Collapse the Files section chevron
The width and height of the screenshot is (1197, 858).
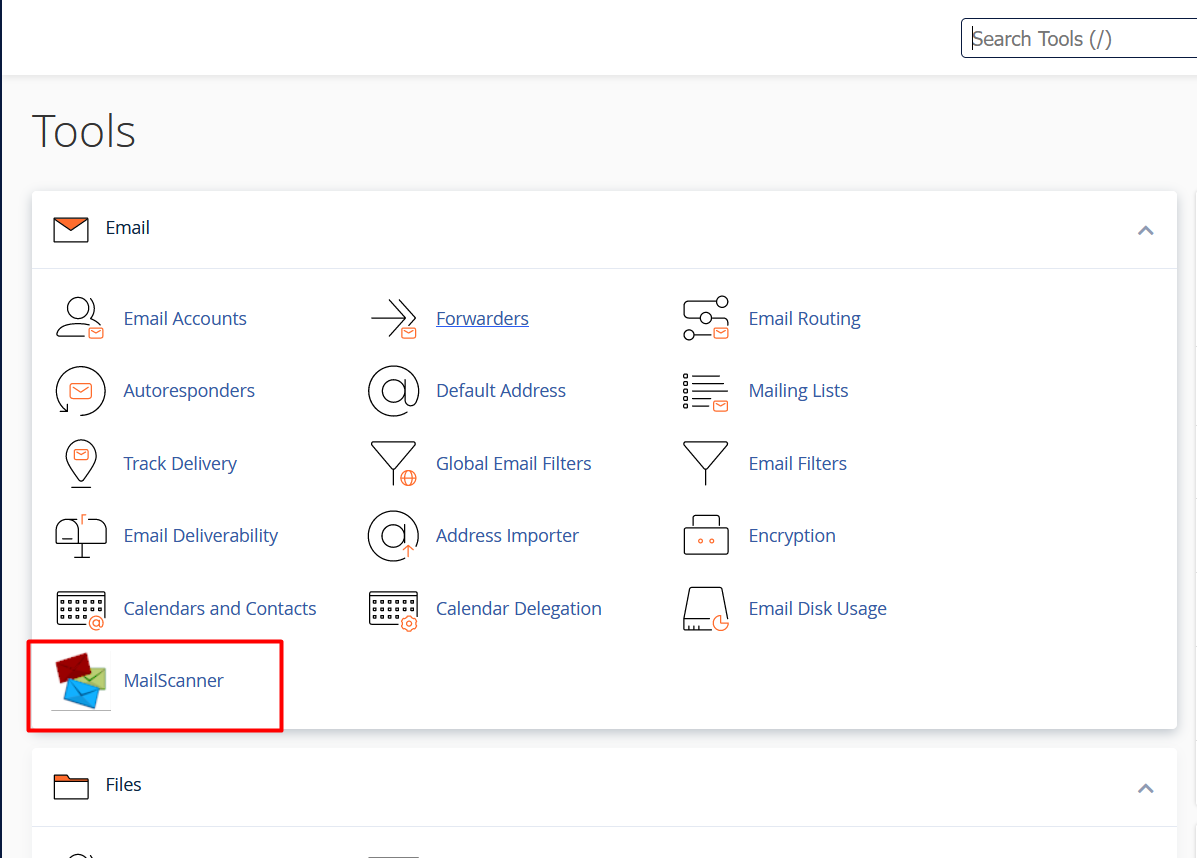pos(1145,788)
